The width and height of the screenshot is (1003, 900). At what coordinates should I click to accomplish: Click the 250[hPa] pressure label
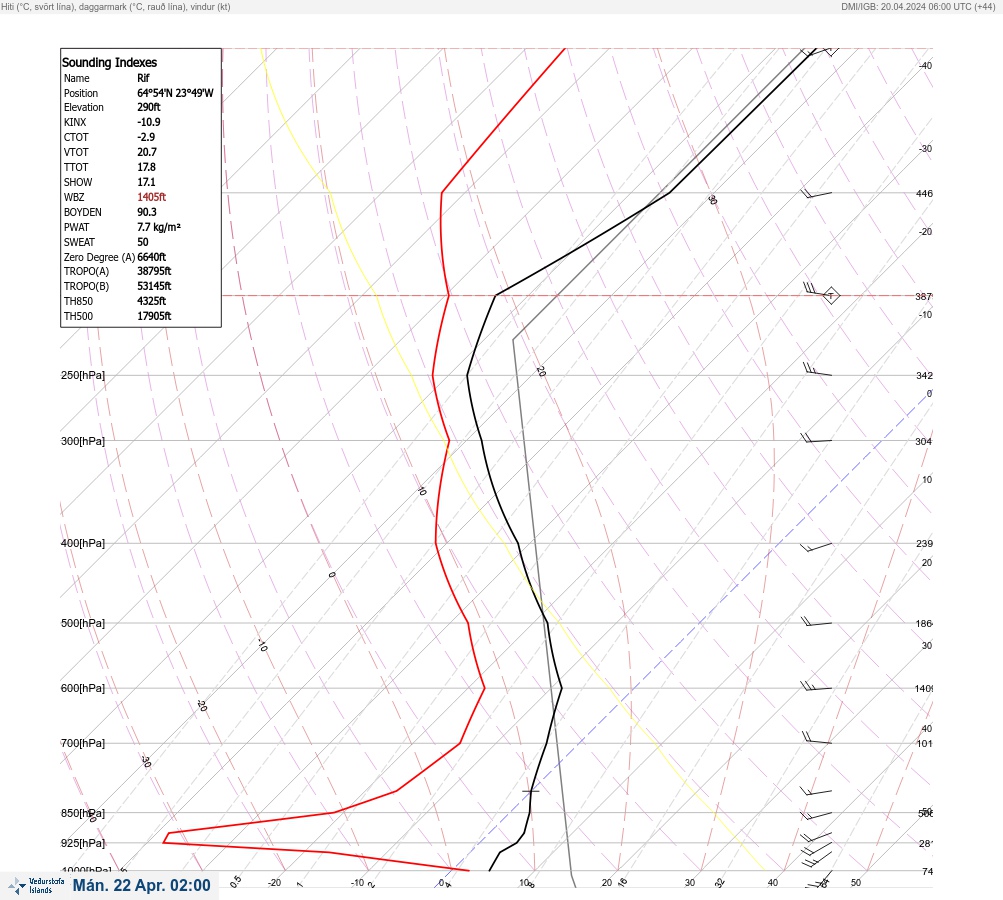(83, 375)
